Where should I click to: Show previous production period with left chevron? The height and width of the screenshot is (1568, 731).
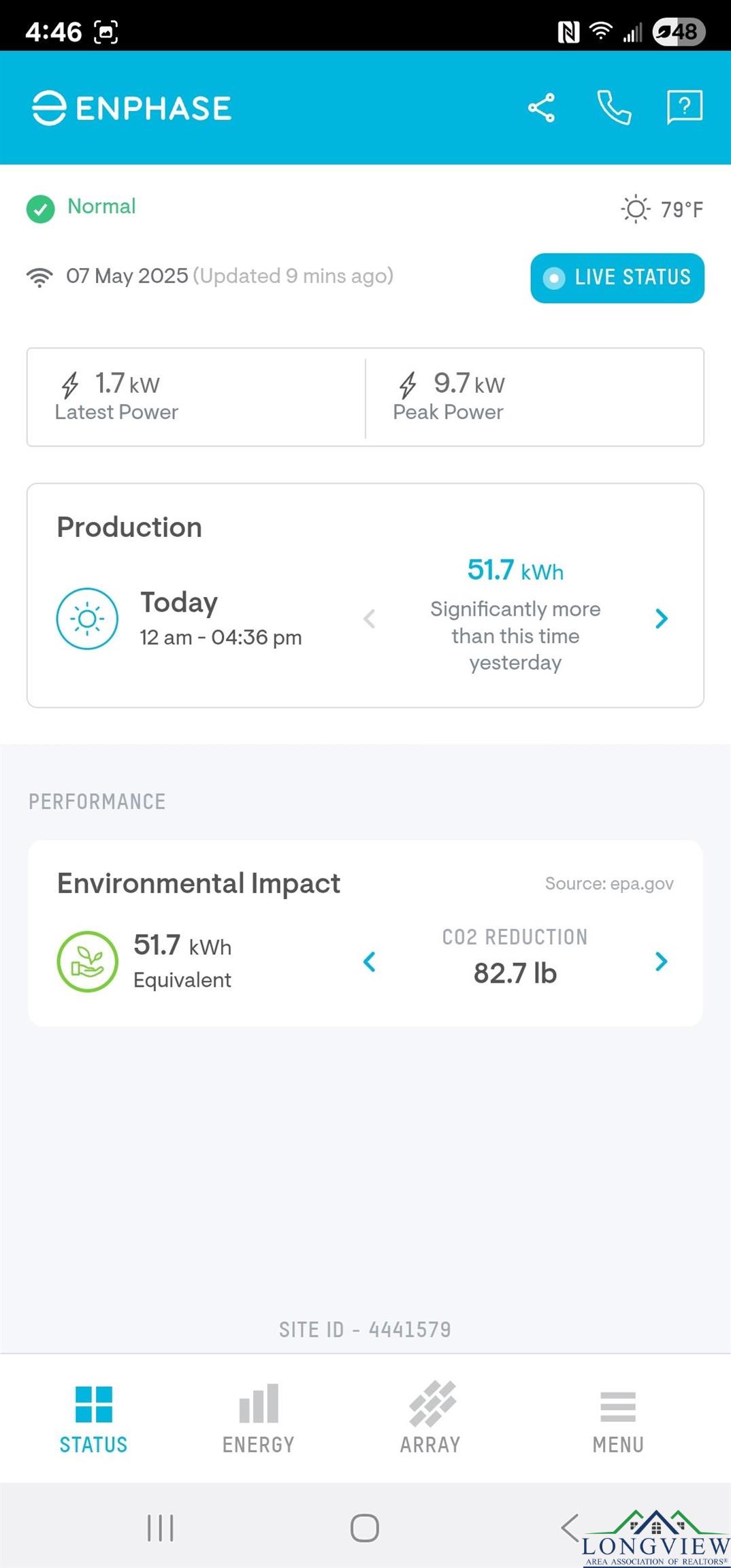[370, 619]
